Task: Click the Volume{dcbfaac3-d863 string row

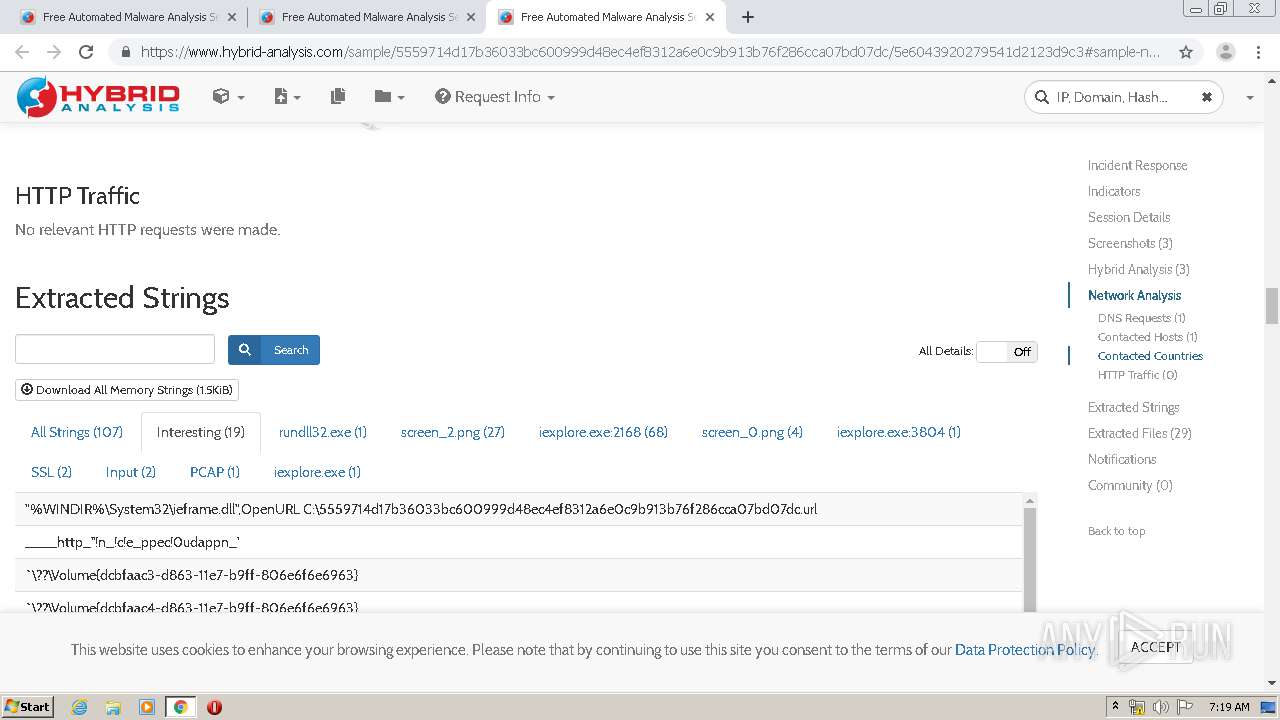Action: (519, 575)
